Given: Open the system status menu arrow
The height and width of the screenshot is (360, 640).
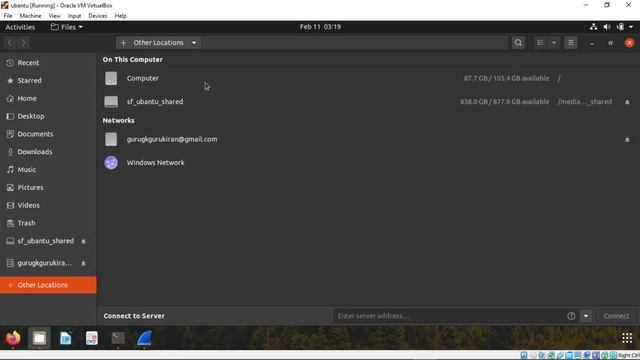Looking at the screenshot, I should [x=631, y=27].
